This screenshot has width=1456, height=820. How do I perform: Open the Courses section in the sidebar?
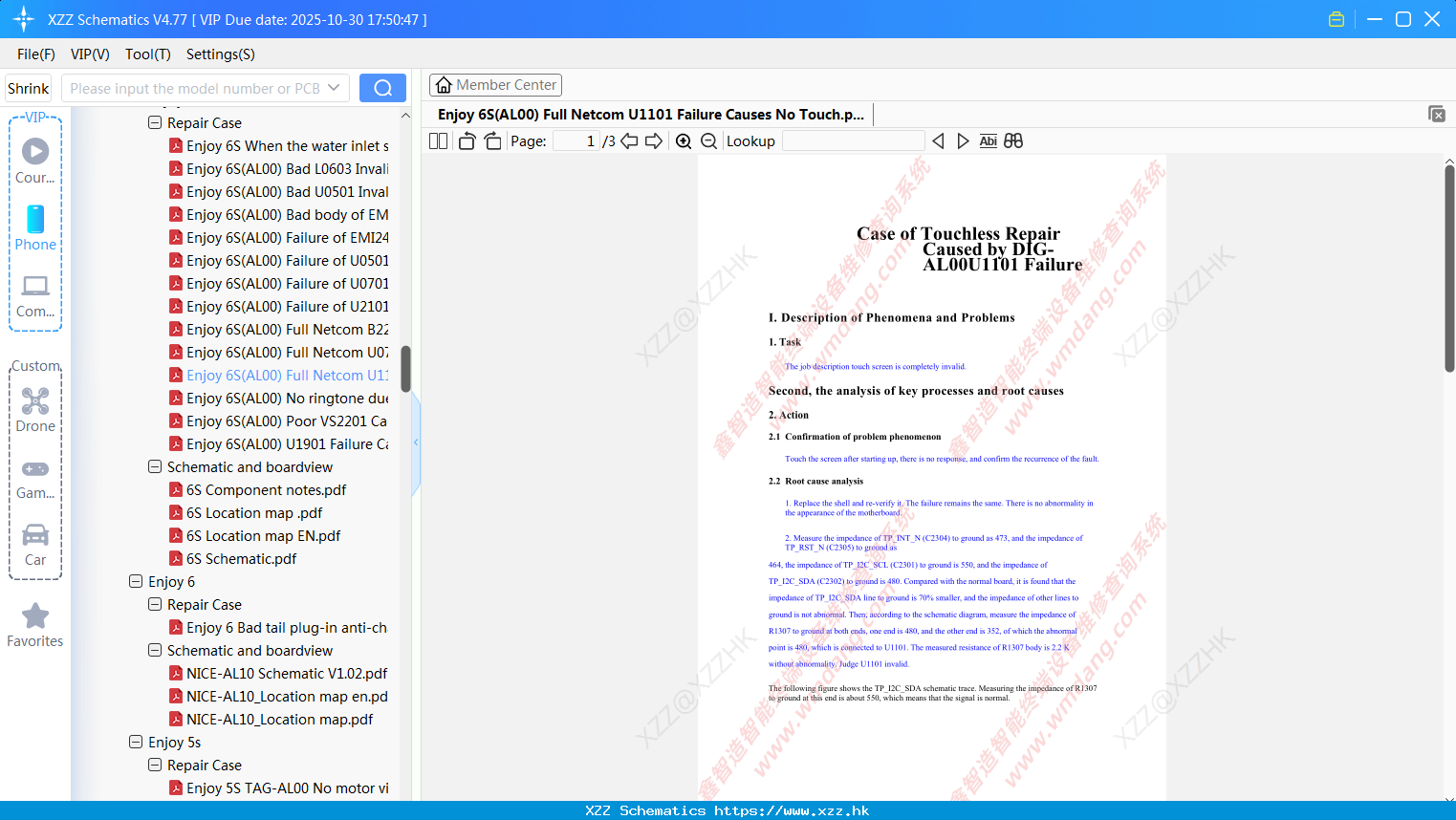(35, 162)
